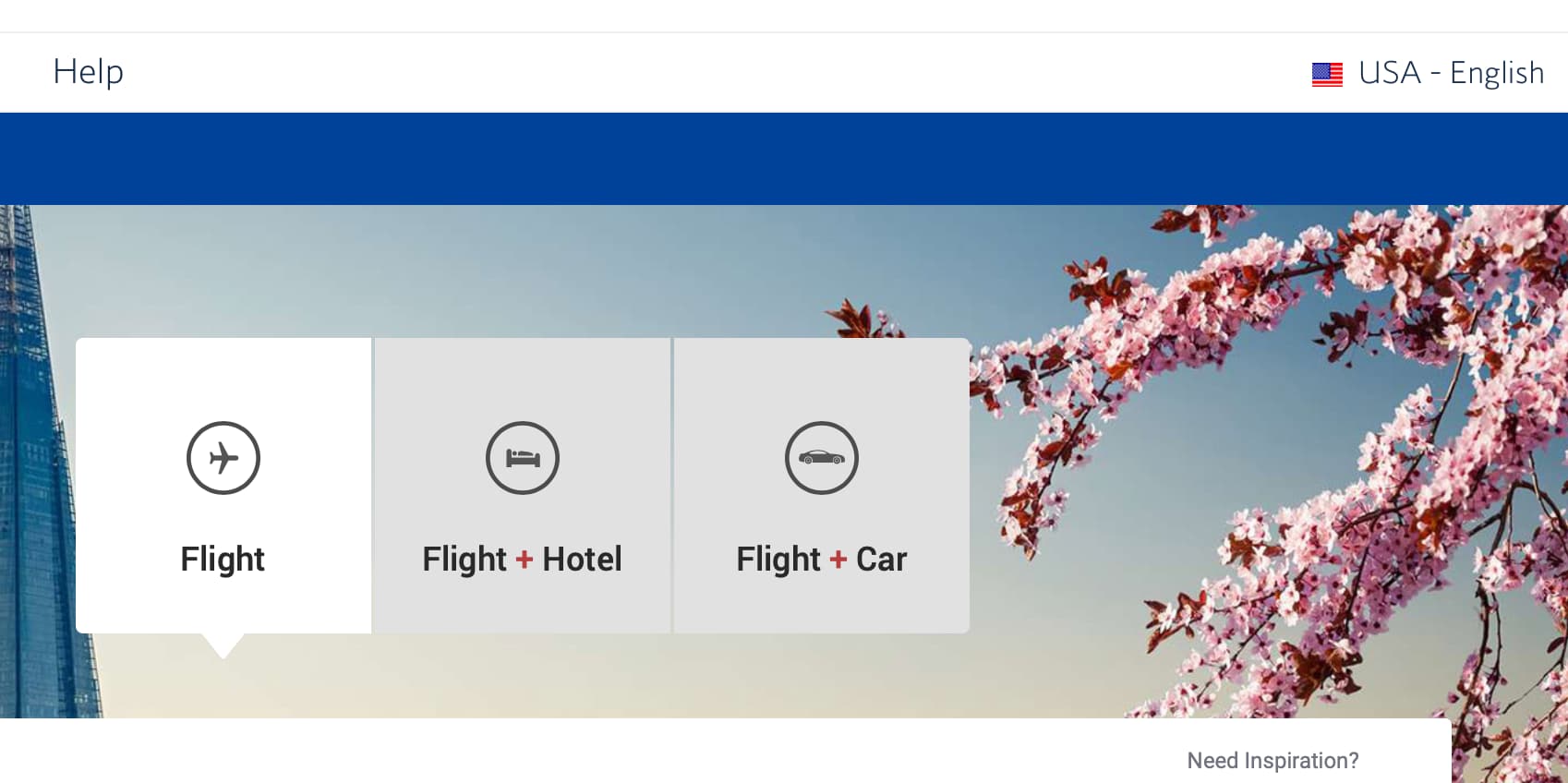1568x783 pixels.
Task: Open the USA - English language selector
Action: pyautogui.click(x=1428, y=73)
